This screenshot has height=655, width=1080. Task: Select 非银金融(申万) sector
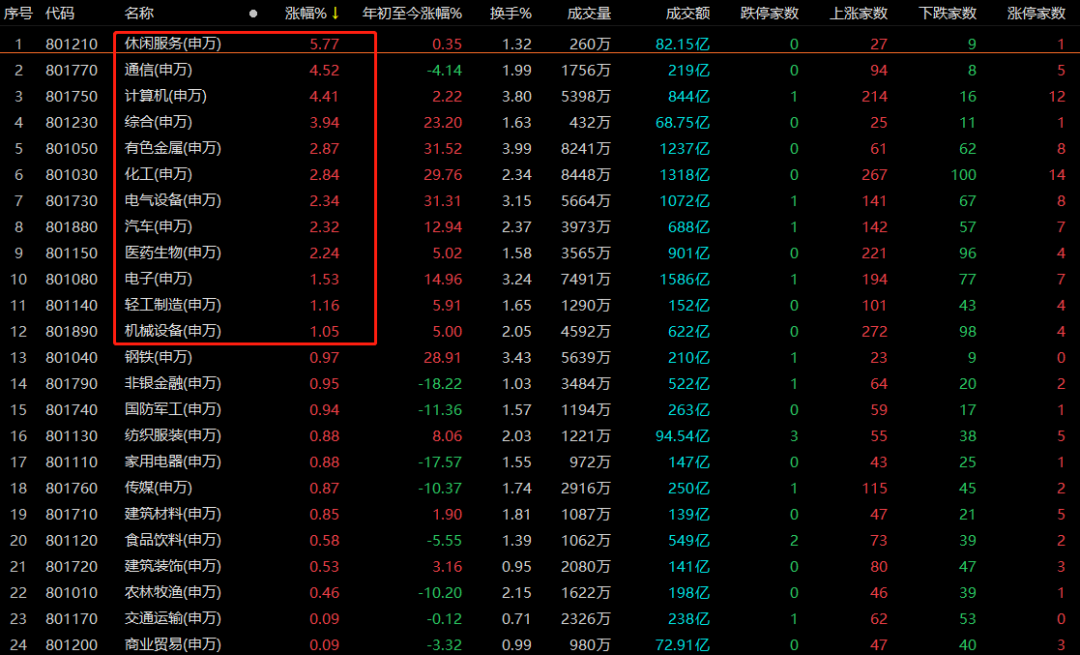[172, 383]
